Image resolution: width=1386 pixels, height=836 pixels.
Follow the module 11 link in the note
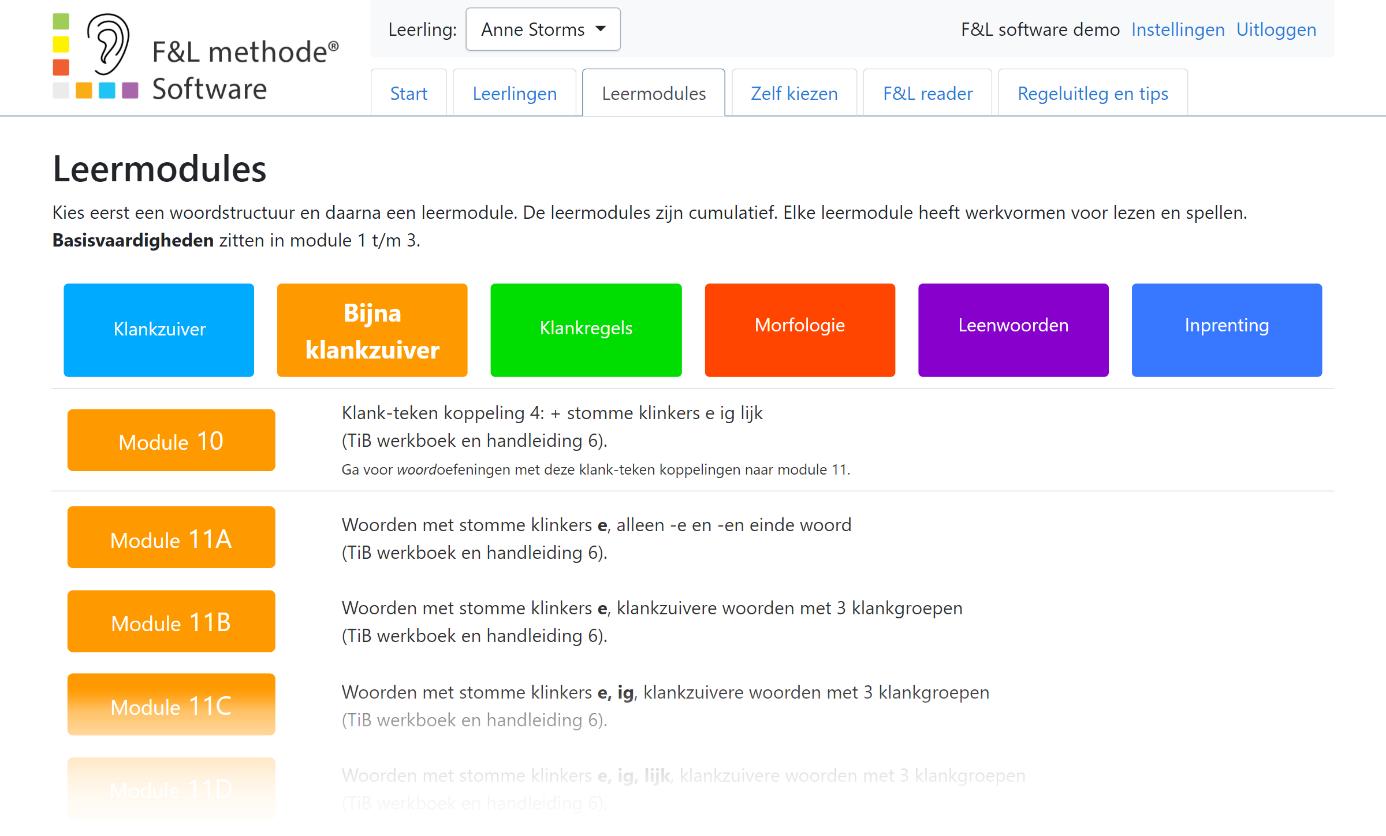click(840, 470)
